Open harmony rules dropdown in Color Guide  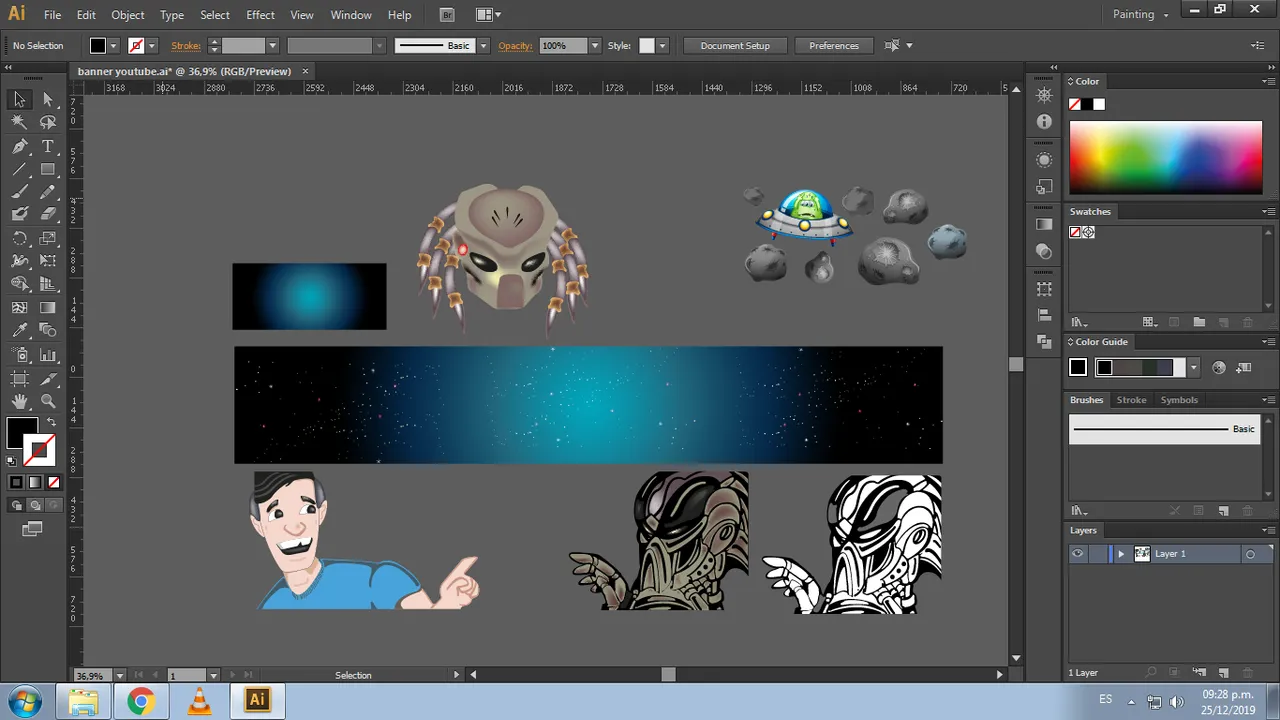[1193, 368]
